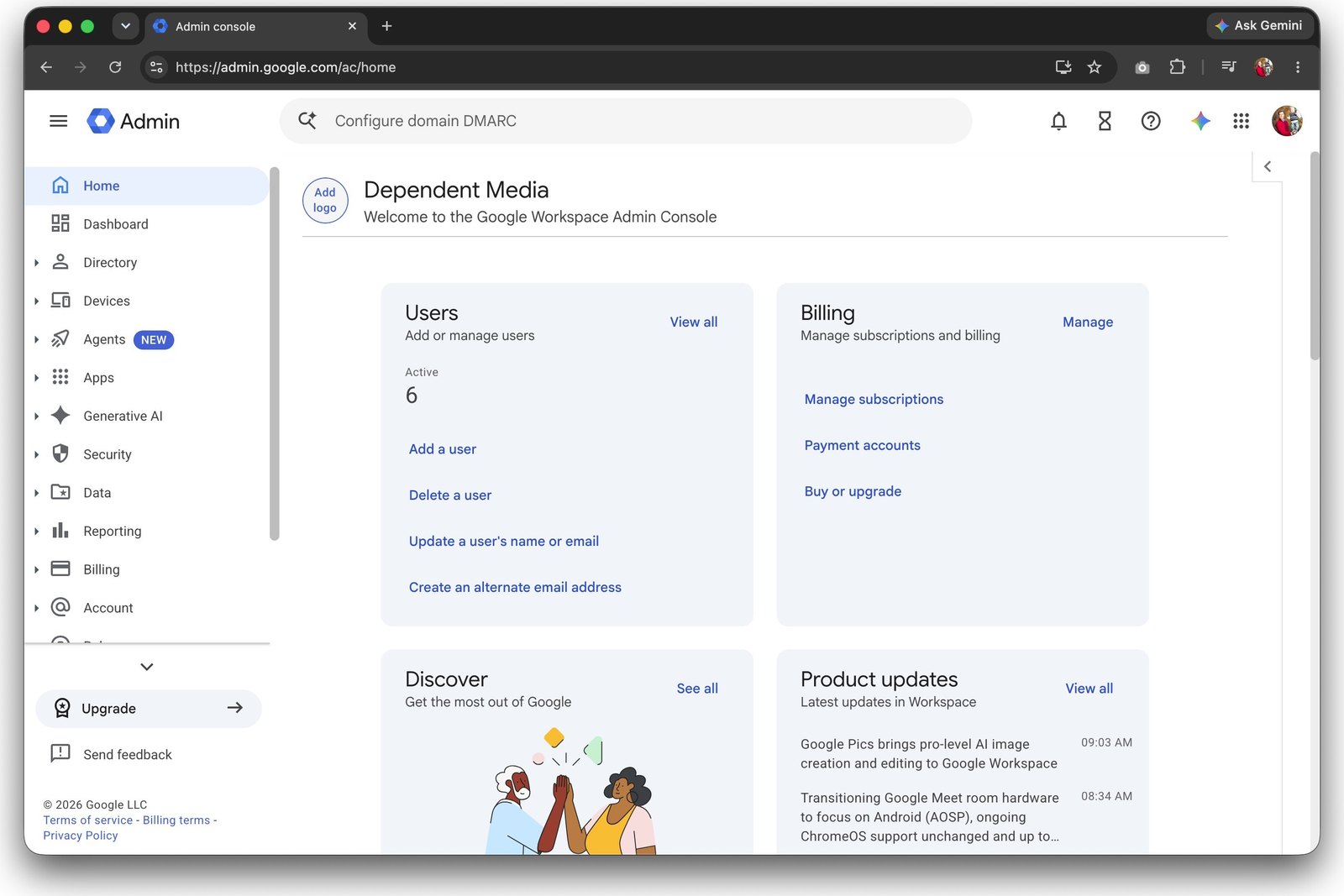Open the tab search dropdown in the browser
The width and height of the screenshot is (1344, 896).
coord(125,26)
